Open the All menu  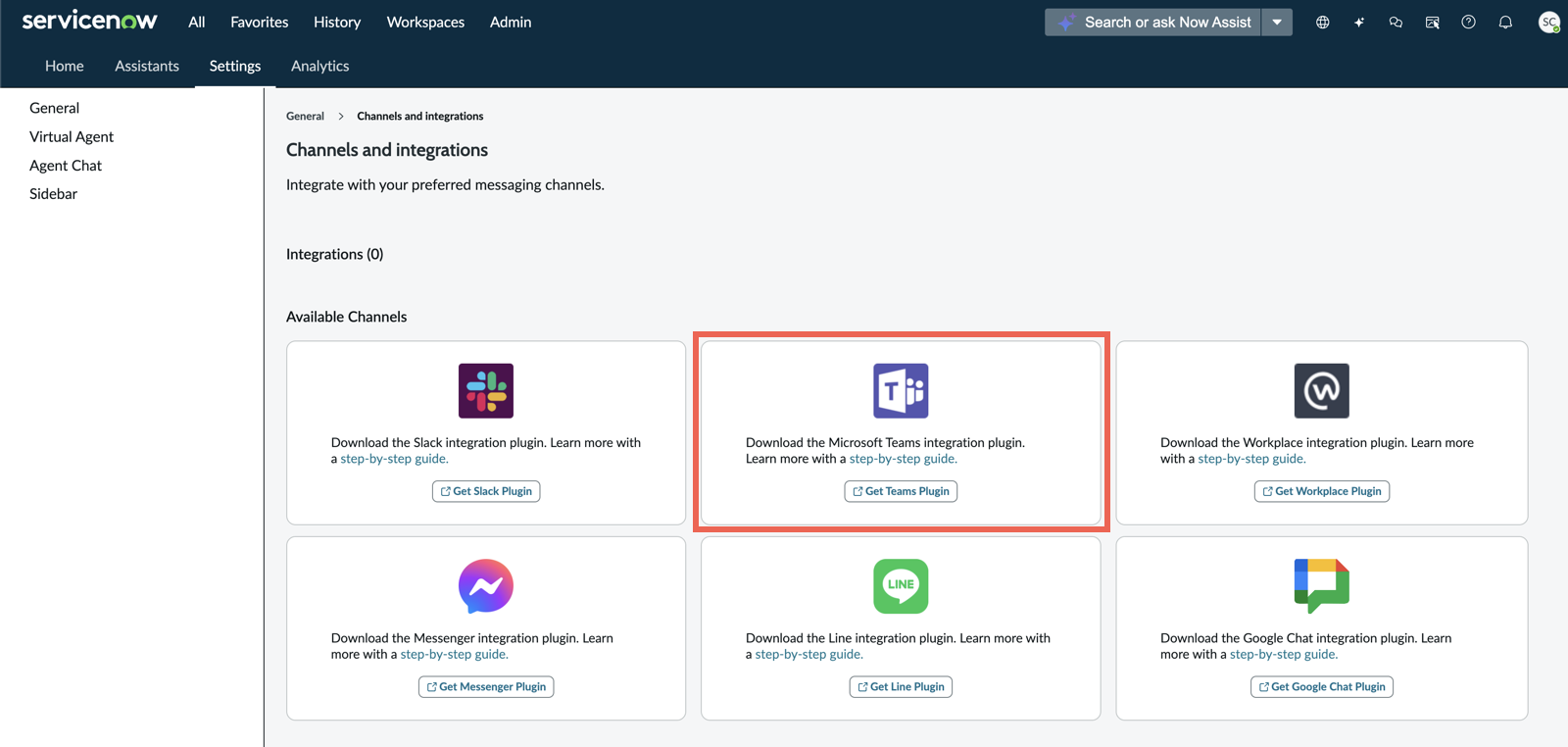(x=197, y=22)
